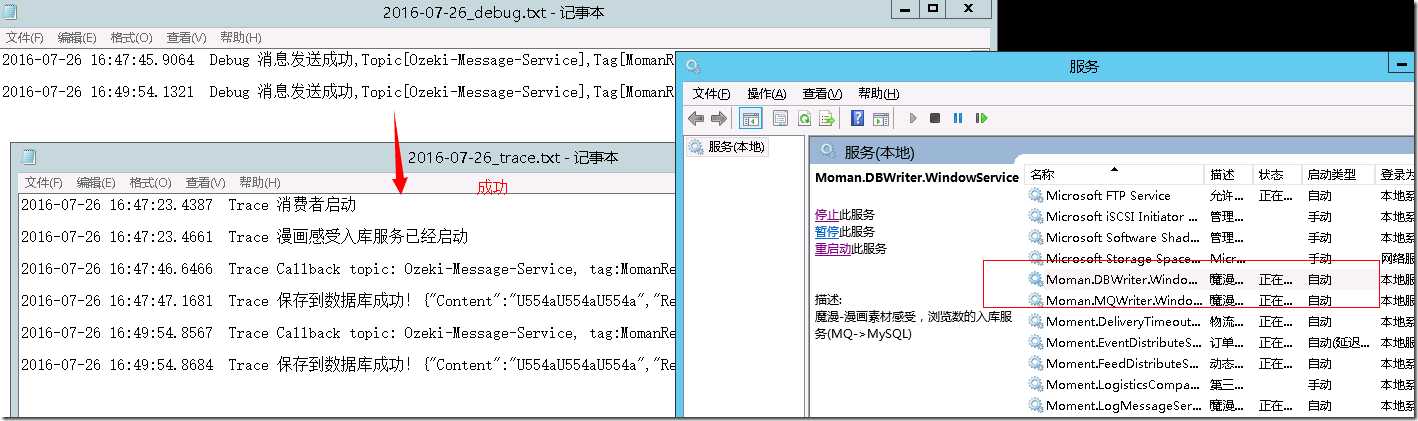This screenshot has width=1418, height=421.
Task: Select the Moment.LogisticsCompa... service name
Action: coord(1123,385)
